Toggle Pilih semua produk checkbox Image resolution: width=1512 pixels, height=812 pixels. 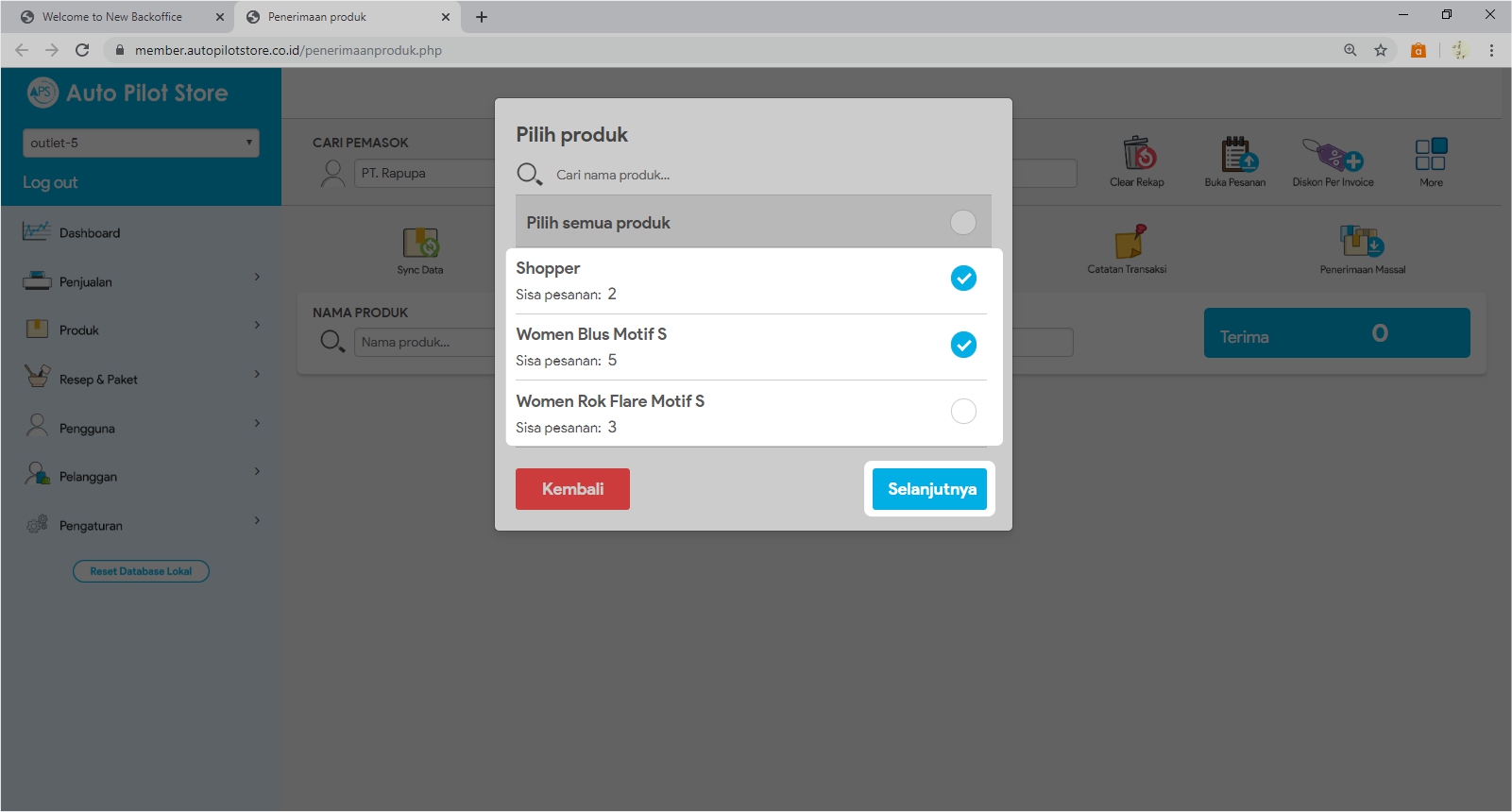tap(963, 223)
